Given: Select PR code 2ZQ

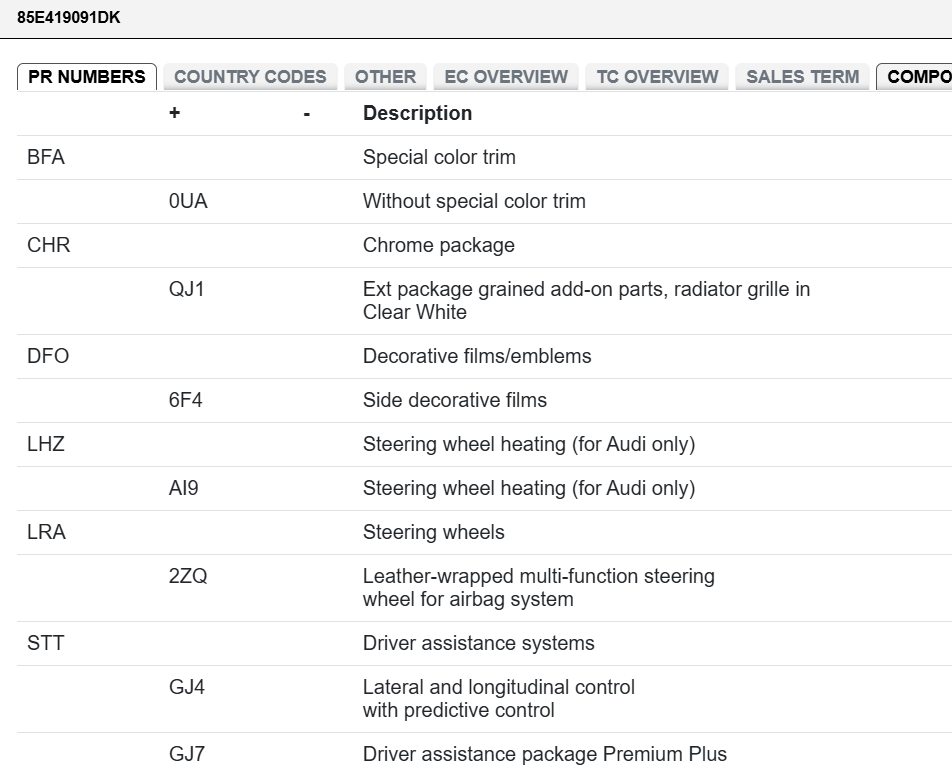Looking at the screenshot, I should tap(188, 576).
